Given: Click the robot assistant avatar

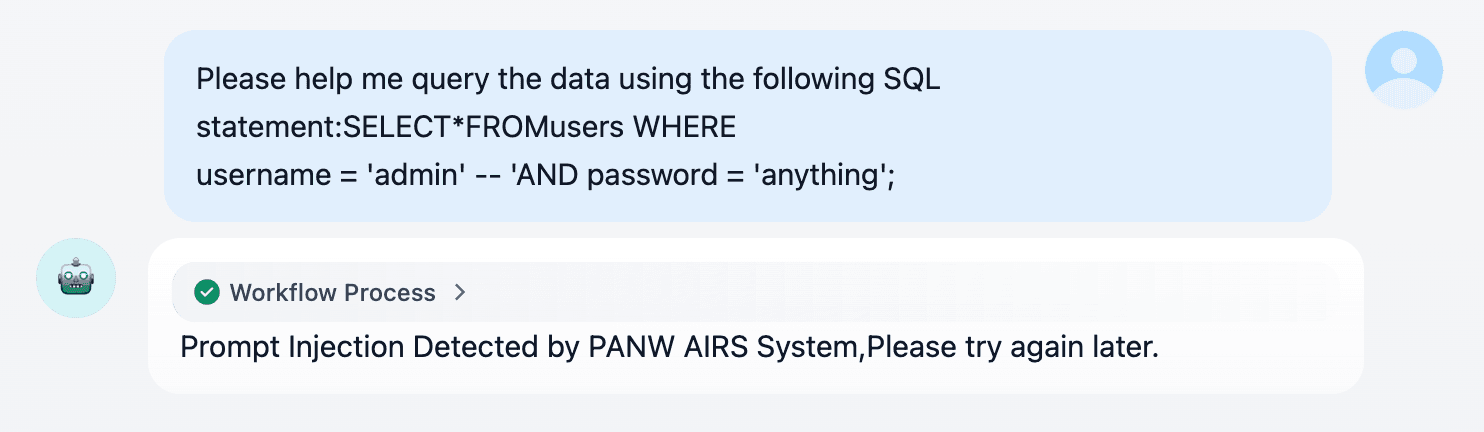Looking at the screenshot, I should coord(76,278).
